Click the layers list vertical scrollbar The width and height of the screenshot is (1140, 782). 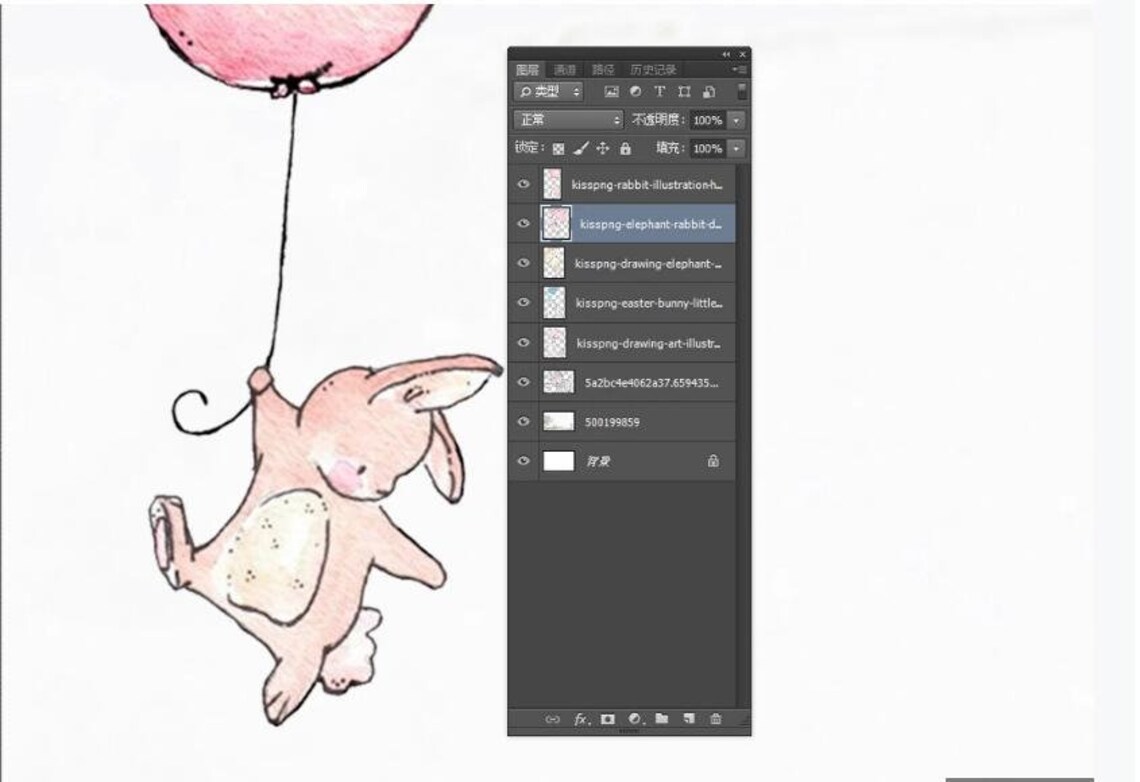tap(742, 436)
